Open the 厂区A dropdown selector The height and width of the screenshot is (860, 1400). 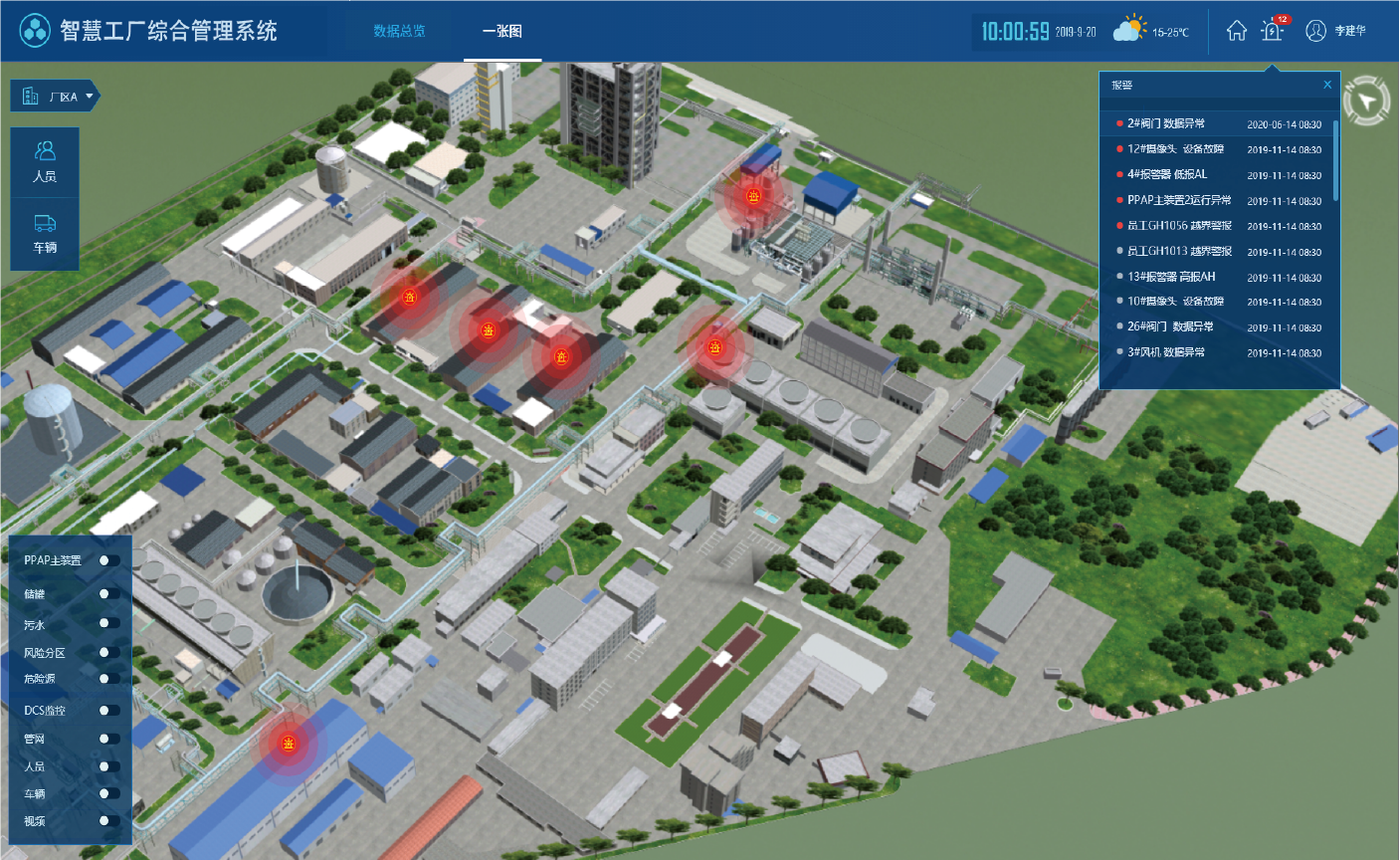[56, 97]
